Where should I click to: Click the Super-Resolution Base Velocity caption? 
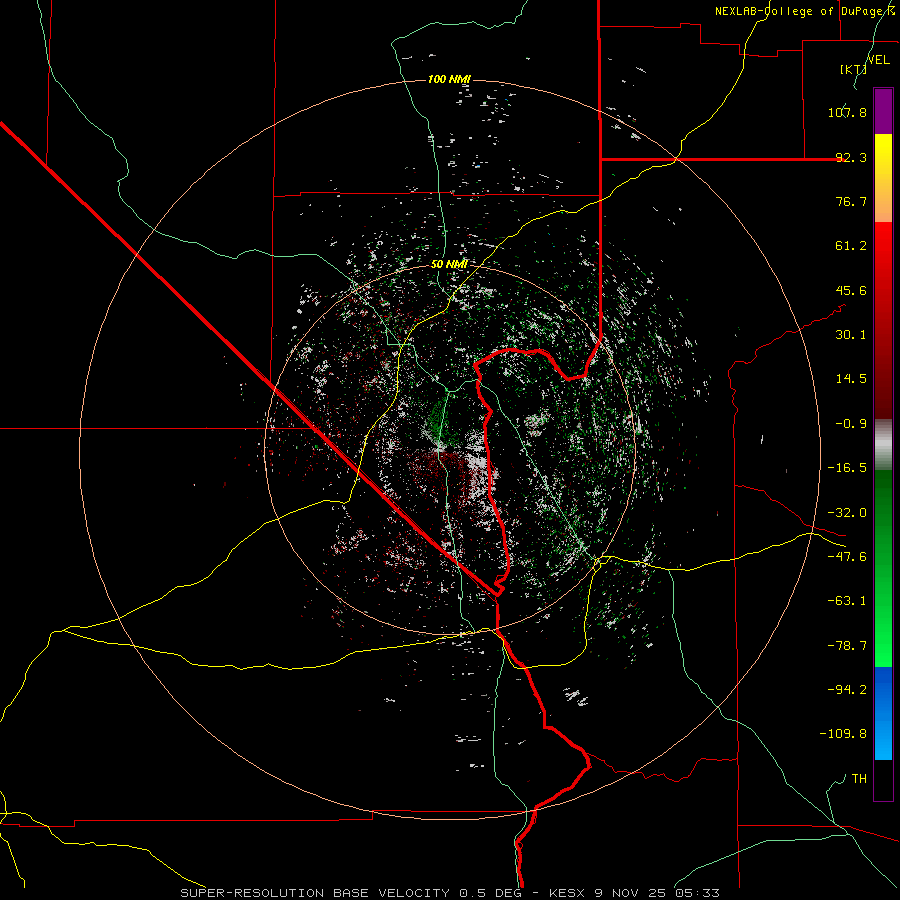pos(449,893)
